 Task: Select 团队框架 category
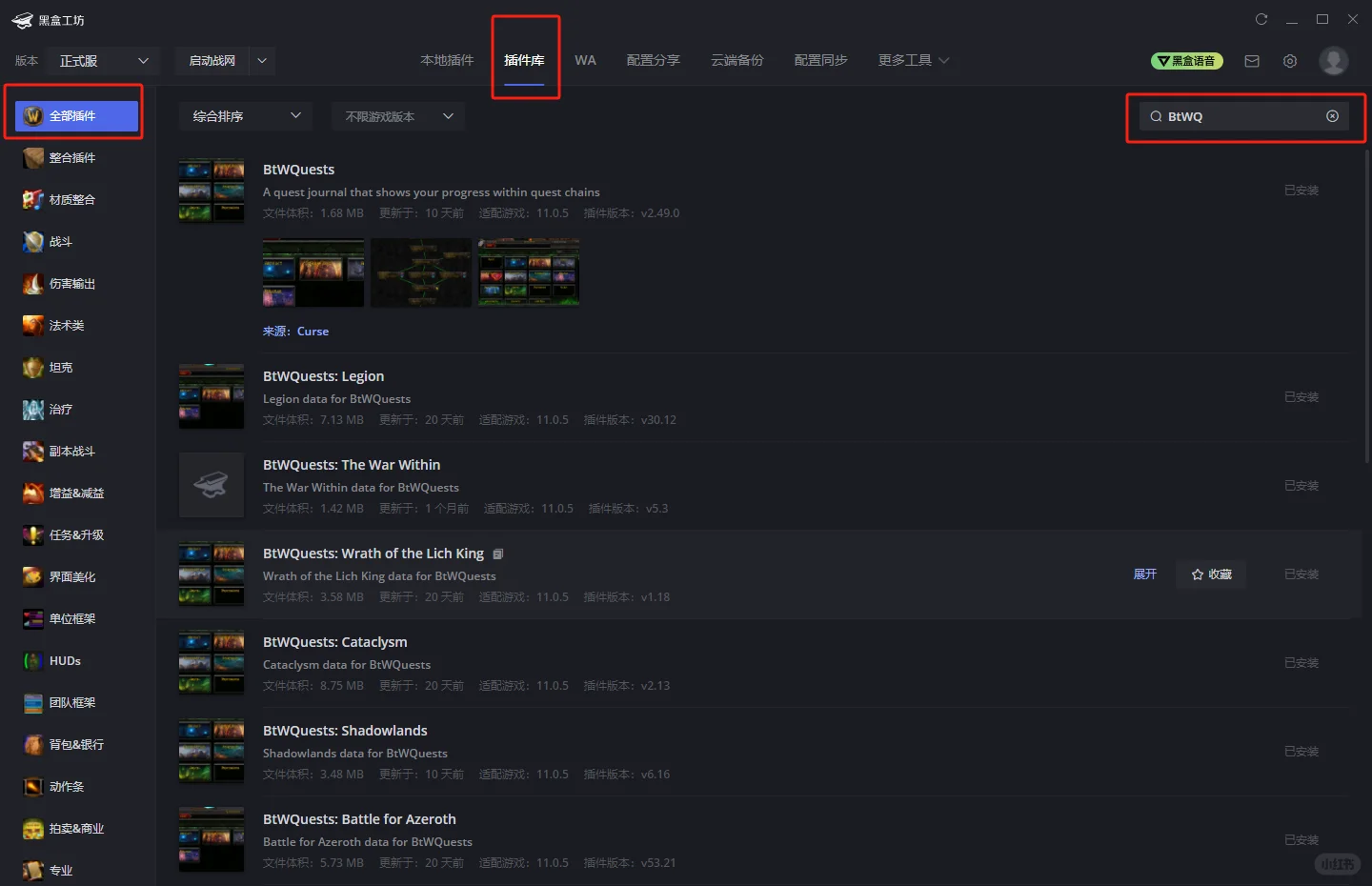point(77,703)
